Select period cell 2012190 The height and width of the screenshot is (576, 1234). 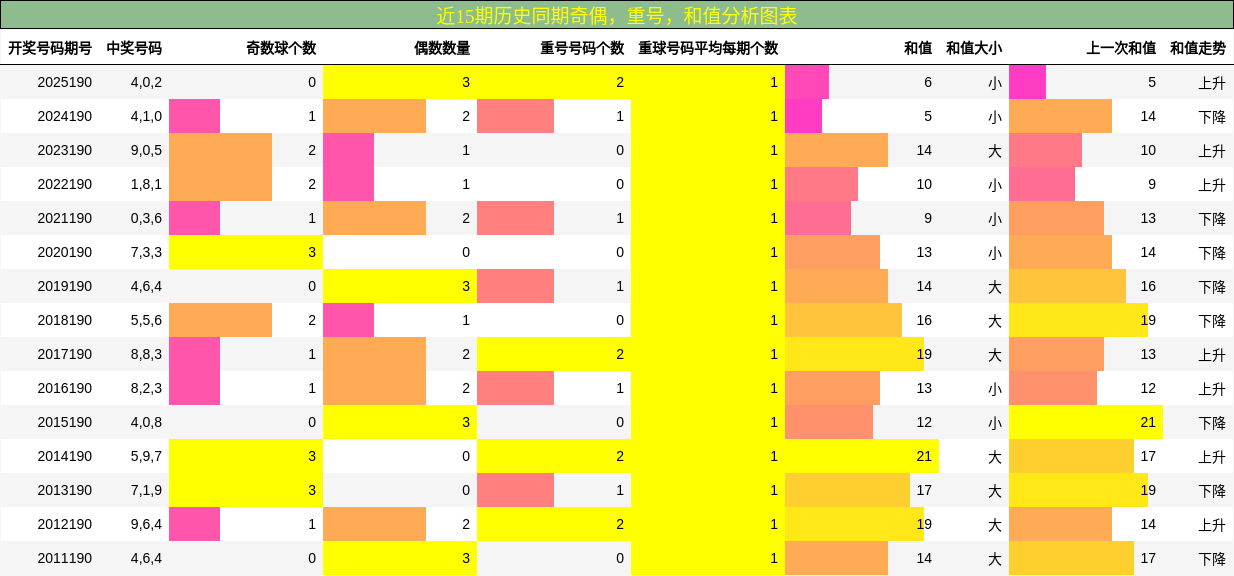point(64,524)
